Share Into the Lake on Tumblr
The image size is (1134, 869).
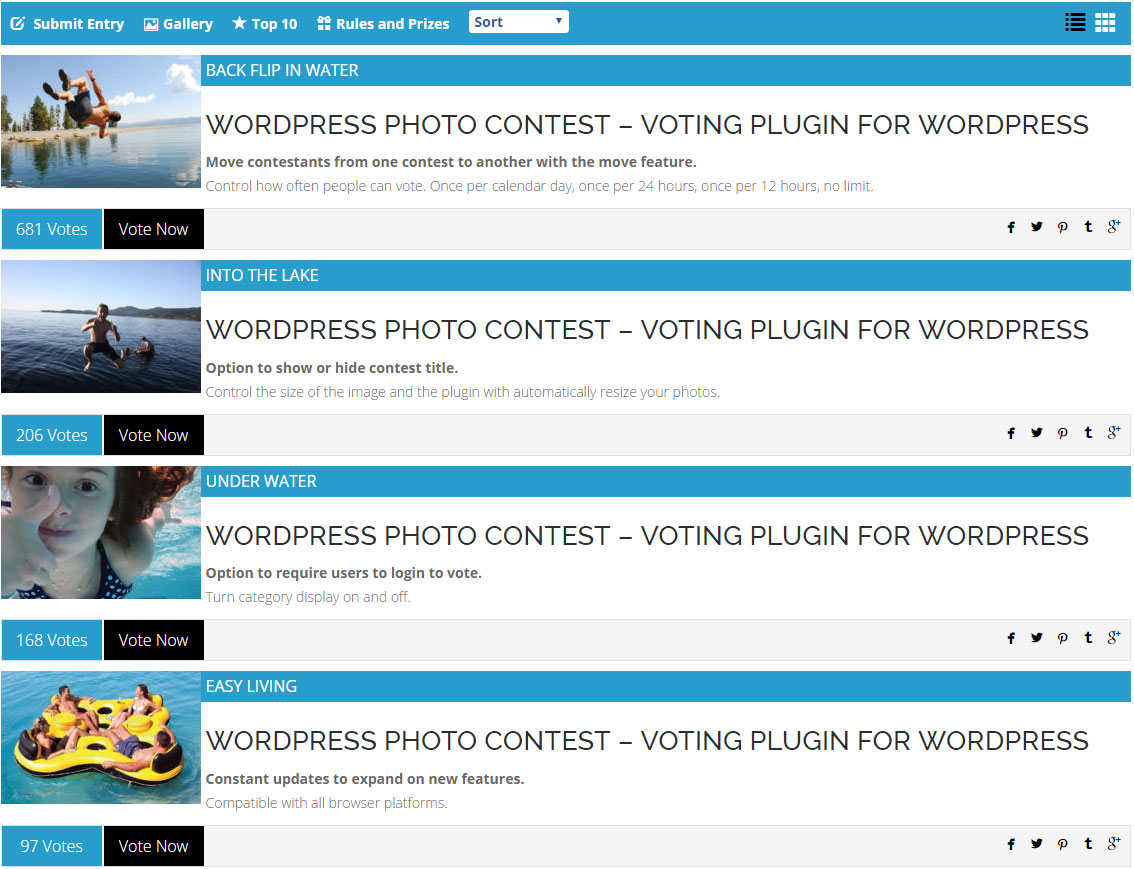1088,432
